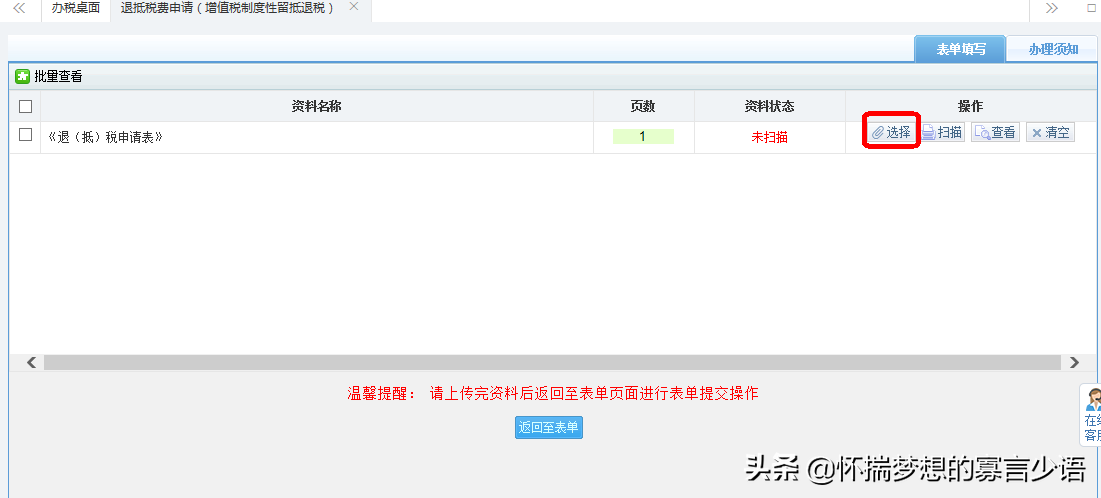
Task: Click the window restore icon at top right
Action: [1091, 8]
